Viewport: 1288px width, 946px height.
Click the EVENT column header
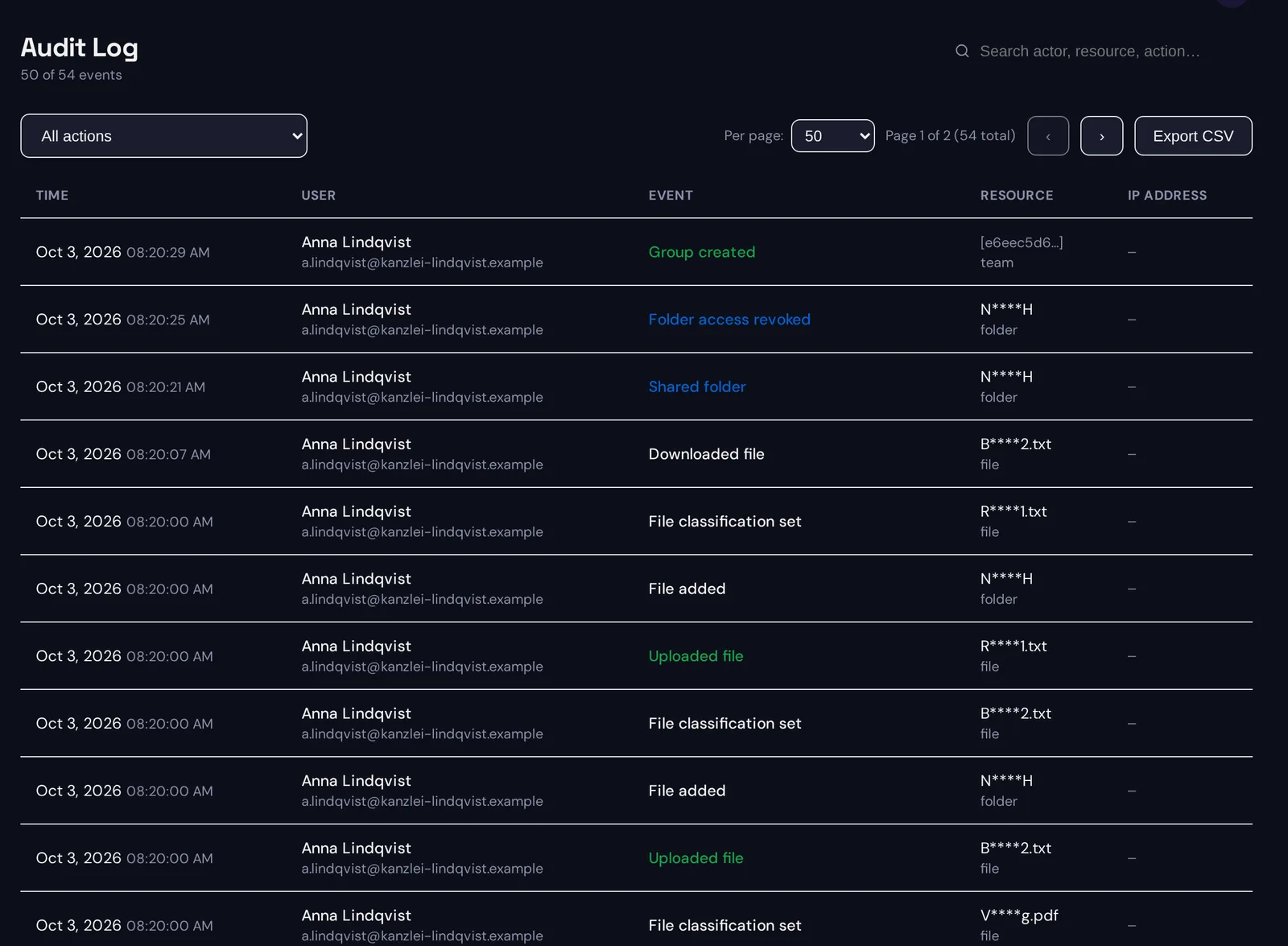671,195
